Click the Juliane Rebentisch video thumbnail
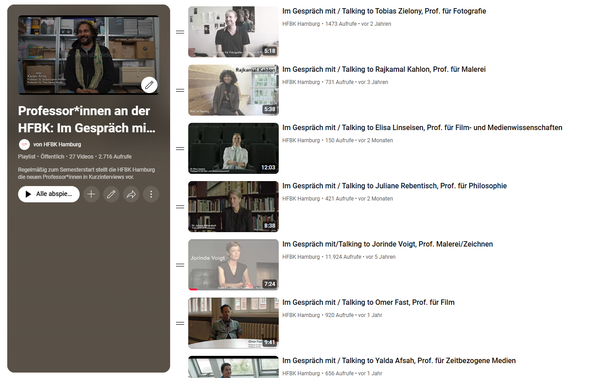This screenshot has height=378, width=600. [233, 207]
